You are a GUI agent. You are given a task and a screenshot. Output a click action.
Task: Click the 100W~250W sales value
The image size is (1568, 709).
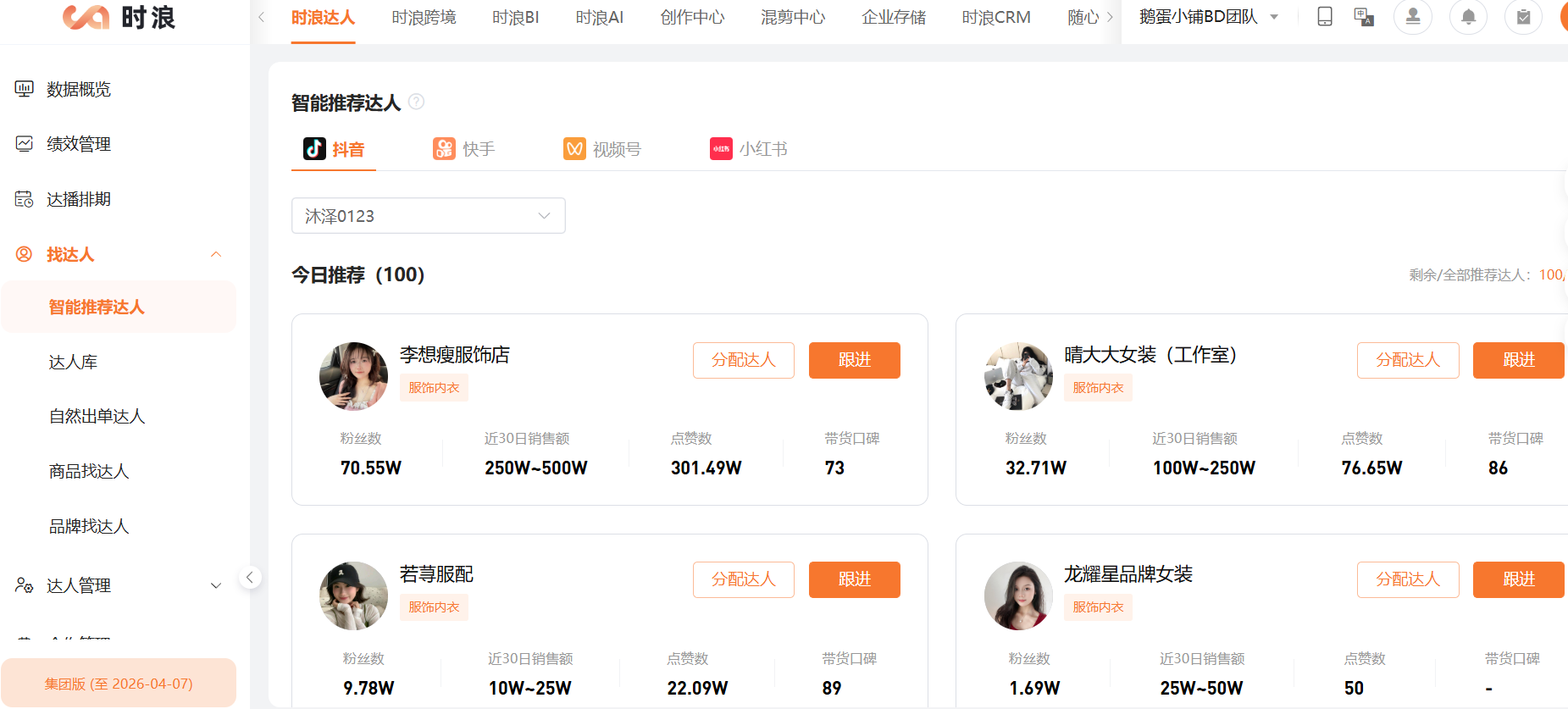pyautogui.click(x=1204, y=468)
